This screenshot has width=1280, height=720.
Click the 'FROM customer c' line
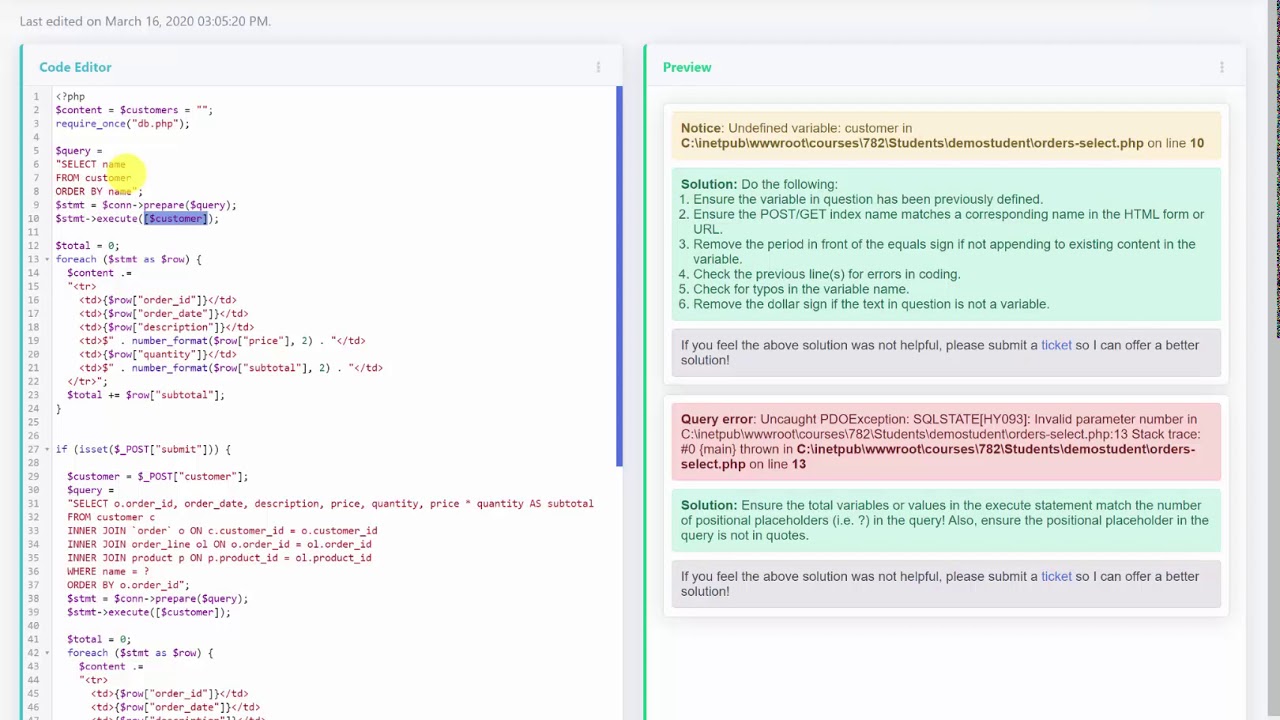click(x=111, y=517)
